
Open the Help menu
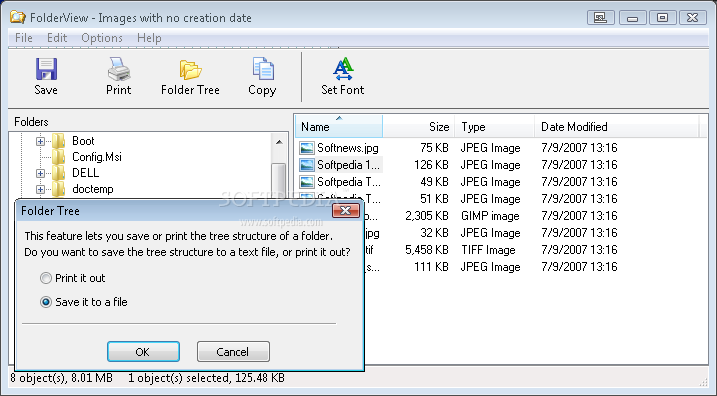pos(150,38)
